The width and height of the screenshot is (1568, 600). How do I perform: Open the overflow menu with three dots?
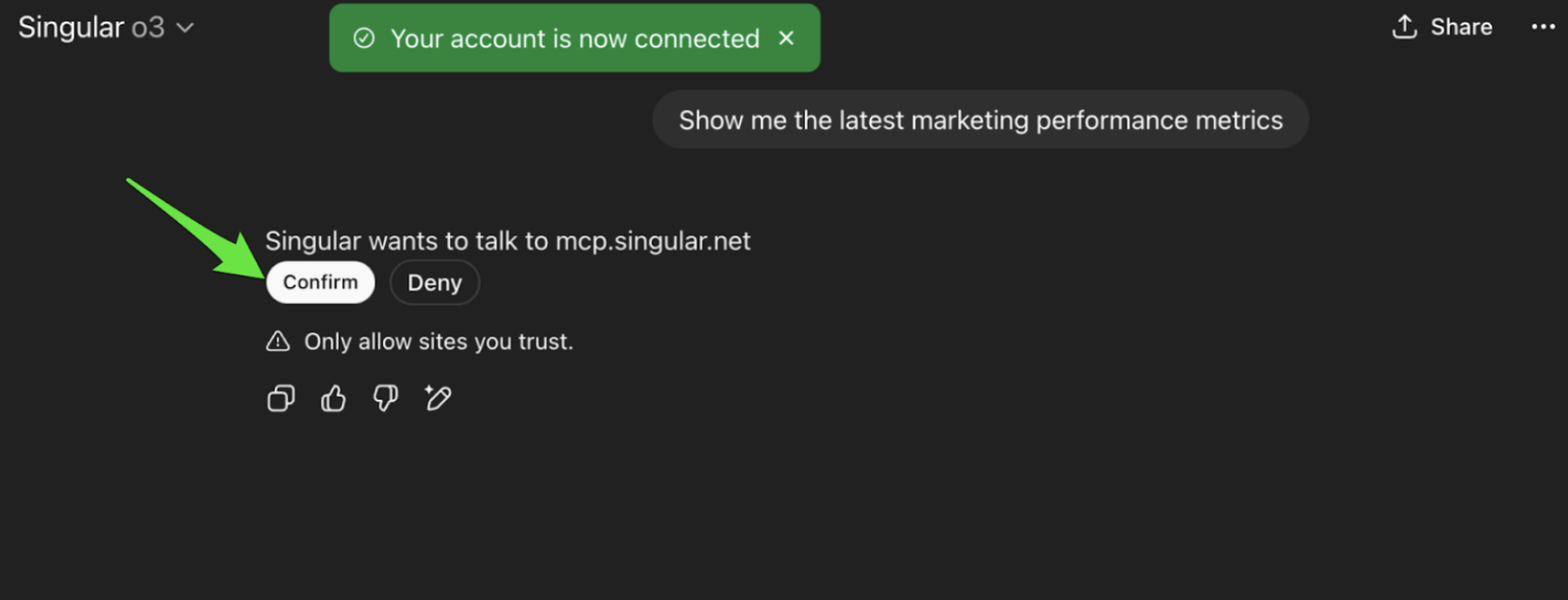(1542, 26)
